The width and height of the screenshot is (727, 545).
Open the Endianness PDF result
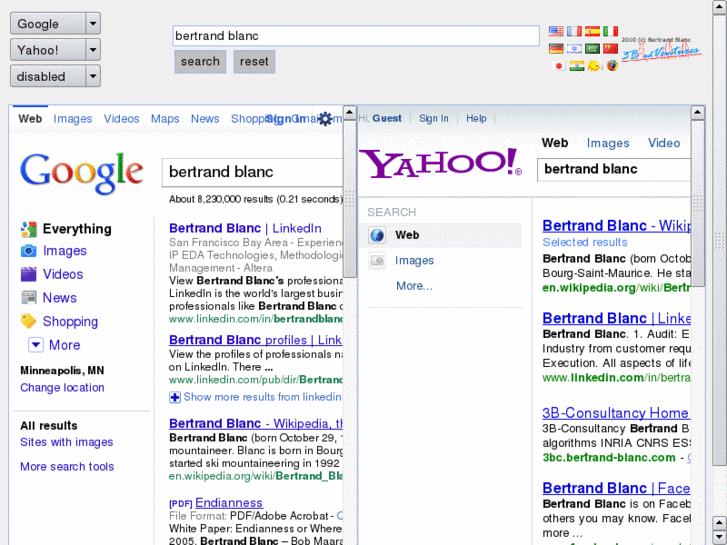(x=229, y=503)
